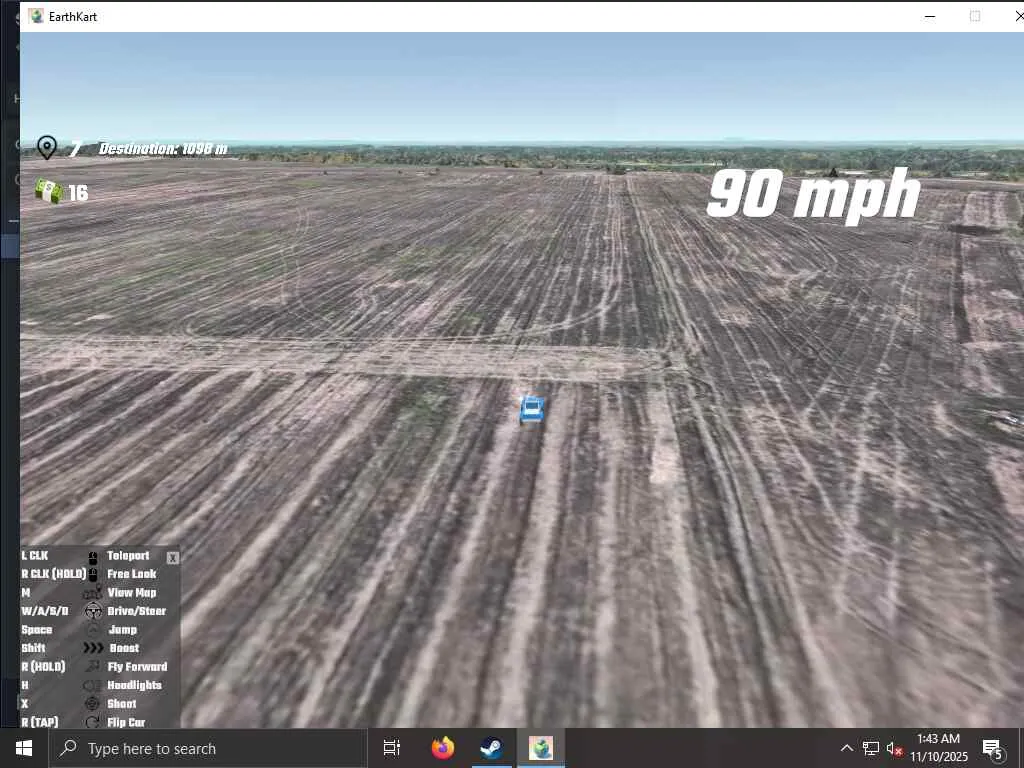Click the 'Free Look' label
This screenshot has width=1024, height=768.
(x=132, y=574)
